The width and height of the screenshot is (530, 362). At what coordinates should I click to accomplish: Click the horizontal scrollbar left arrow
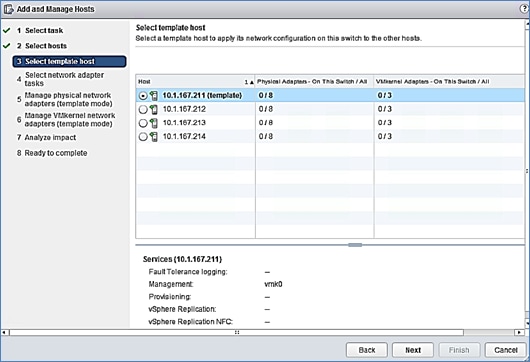[4, 333]
